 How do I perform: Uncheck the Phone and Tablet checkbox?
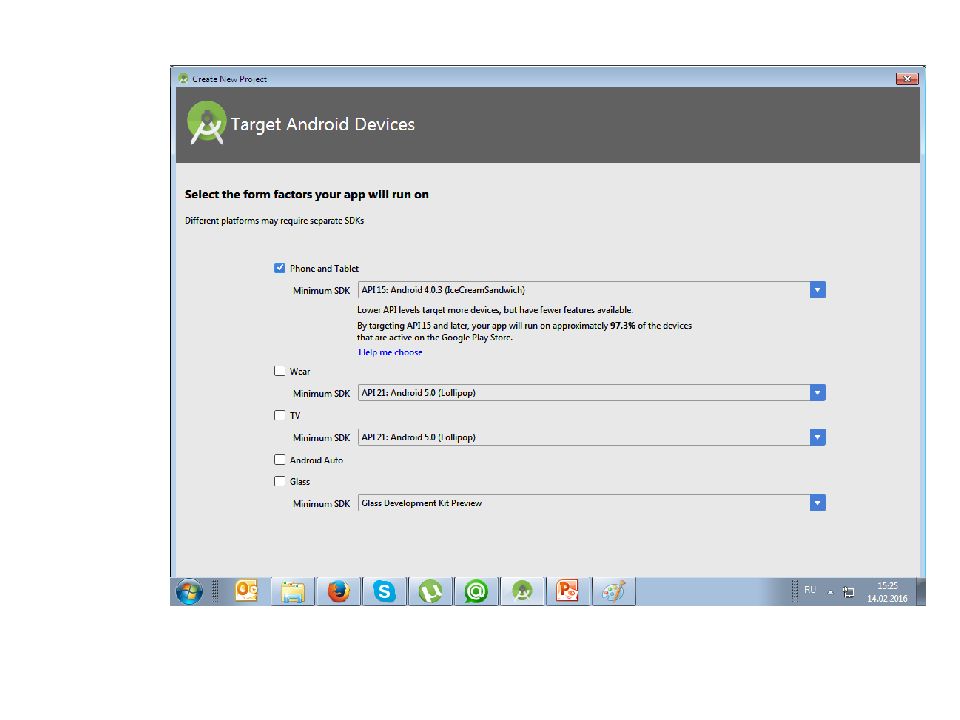(279, 268)
